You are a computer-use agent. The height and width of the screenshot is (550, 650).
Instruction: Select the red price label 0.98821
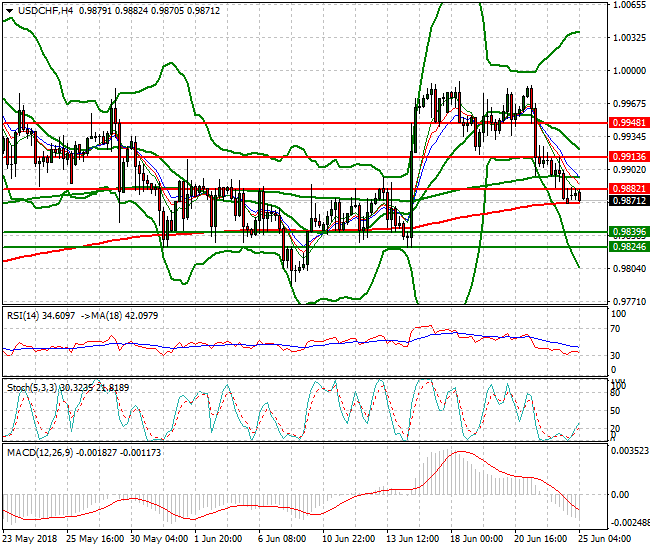629,189
